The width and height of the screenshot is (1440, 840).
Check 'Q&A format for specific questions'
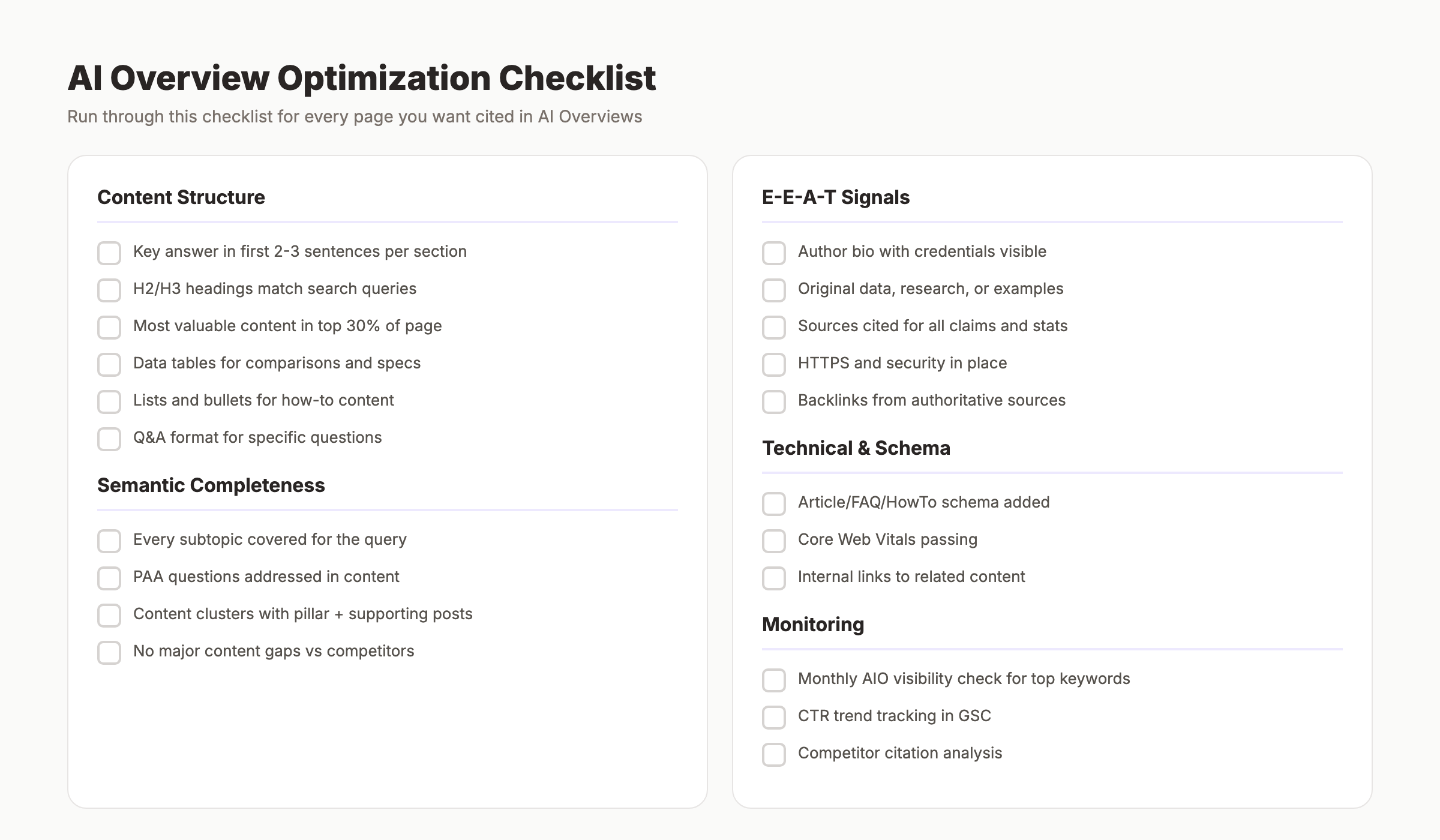click(x=109, y=439)
